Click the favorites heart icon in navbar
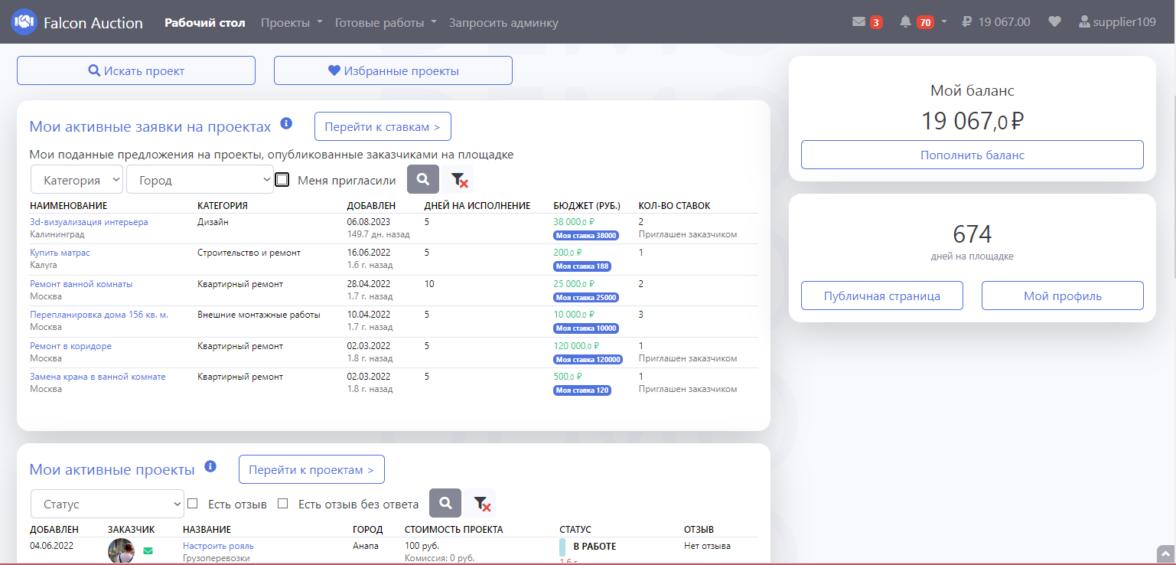This screenshot has width=1176, height=565. click(x=1054, y=22)
